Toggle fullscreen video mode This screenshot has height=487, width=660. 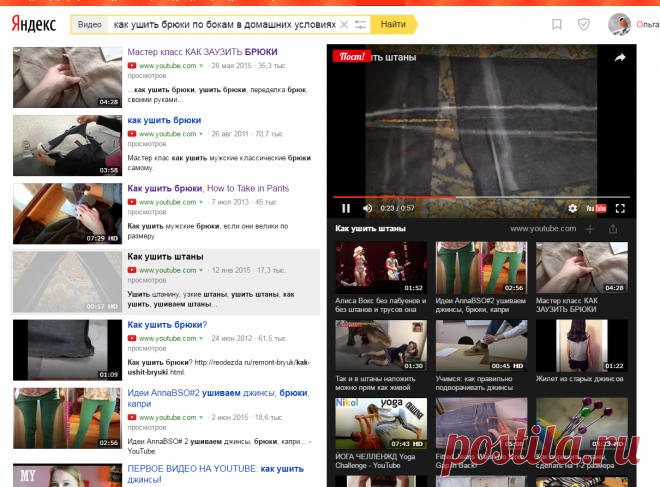pos(620,208)
